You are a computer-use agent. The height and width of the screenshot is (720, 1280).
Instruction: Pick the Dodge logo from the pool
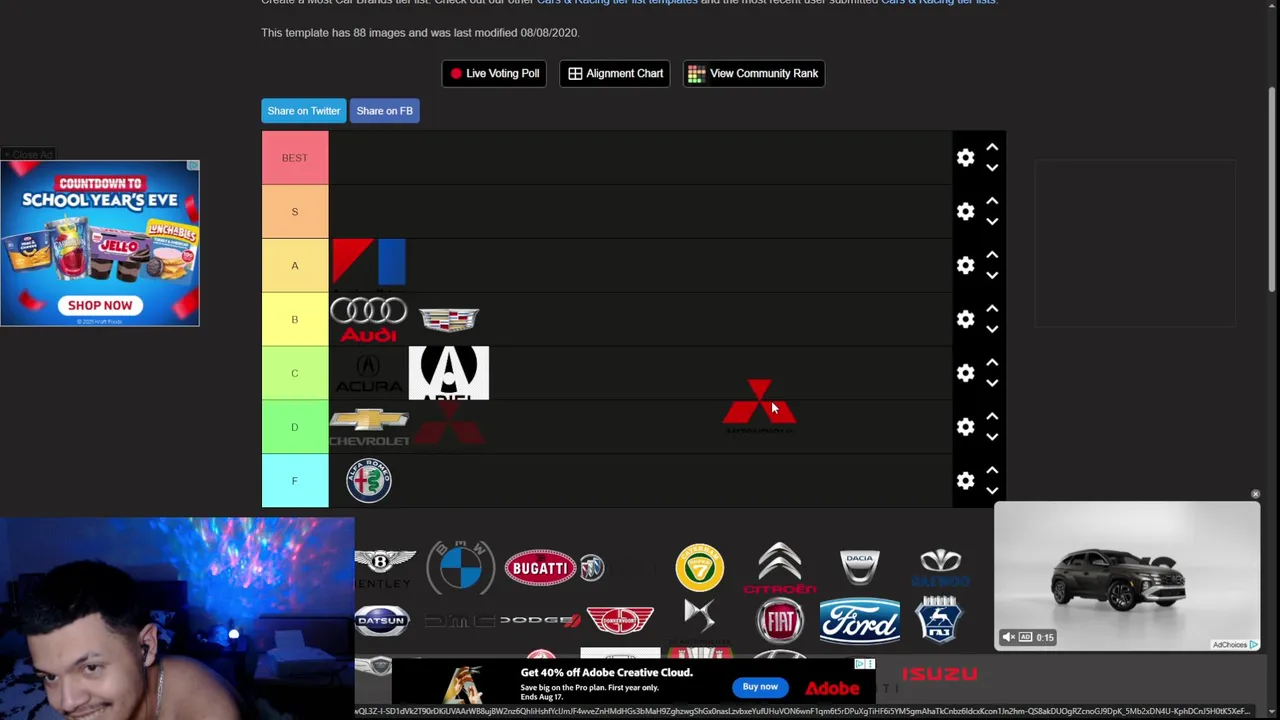click(540, 621)
